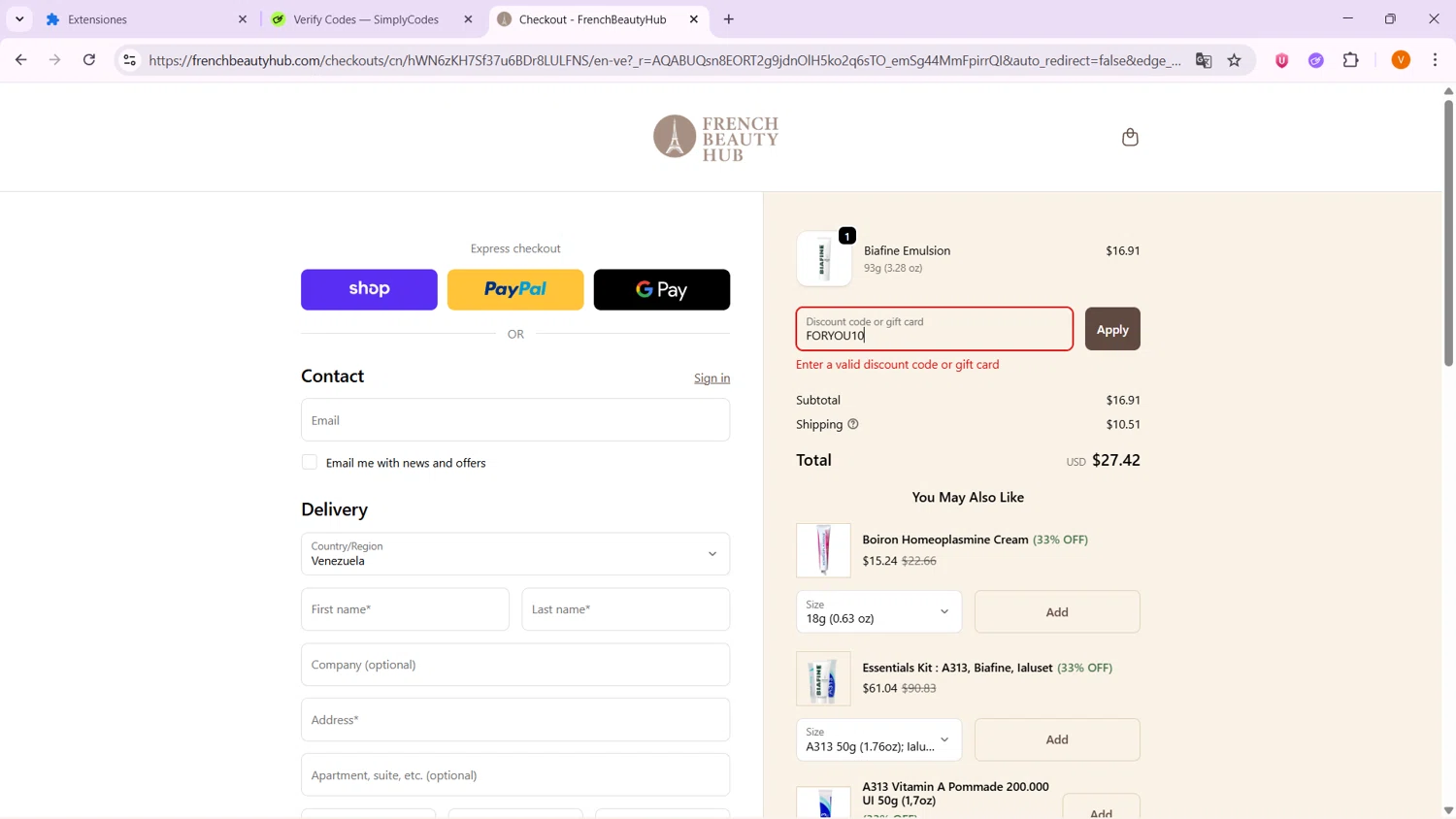
Task: Choose PayPal express checkout
Action: [x=515, y=289]
